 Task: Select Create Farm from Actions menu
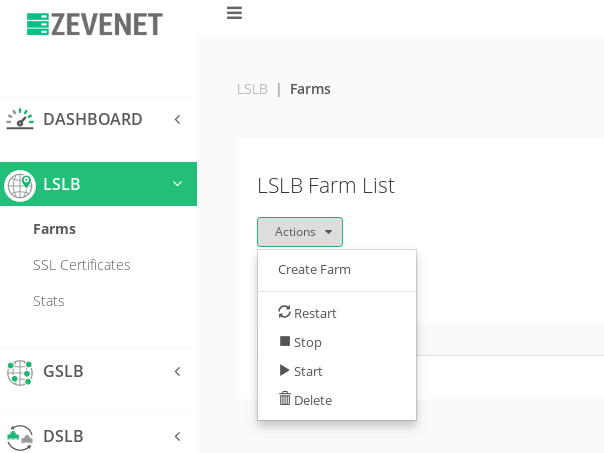click(314, 269)
